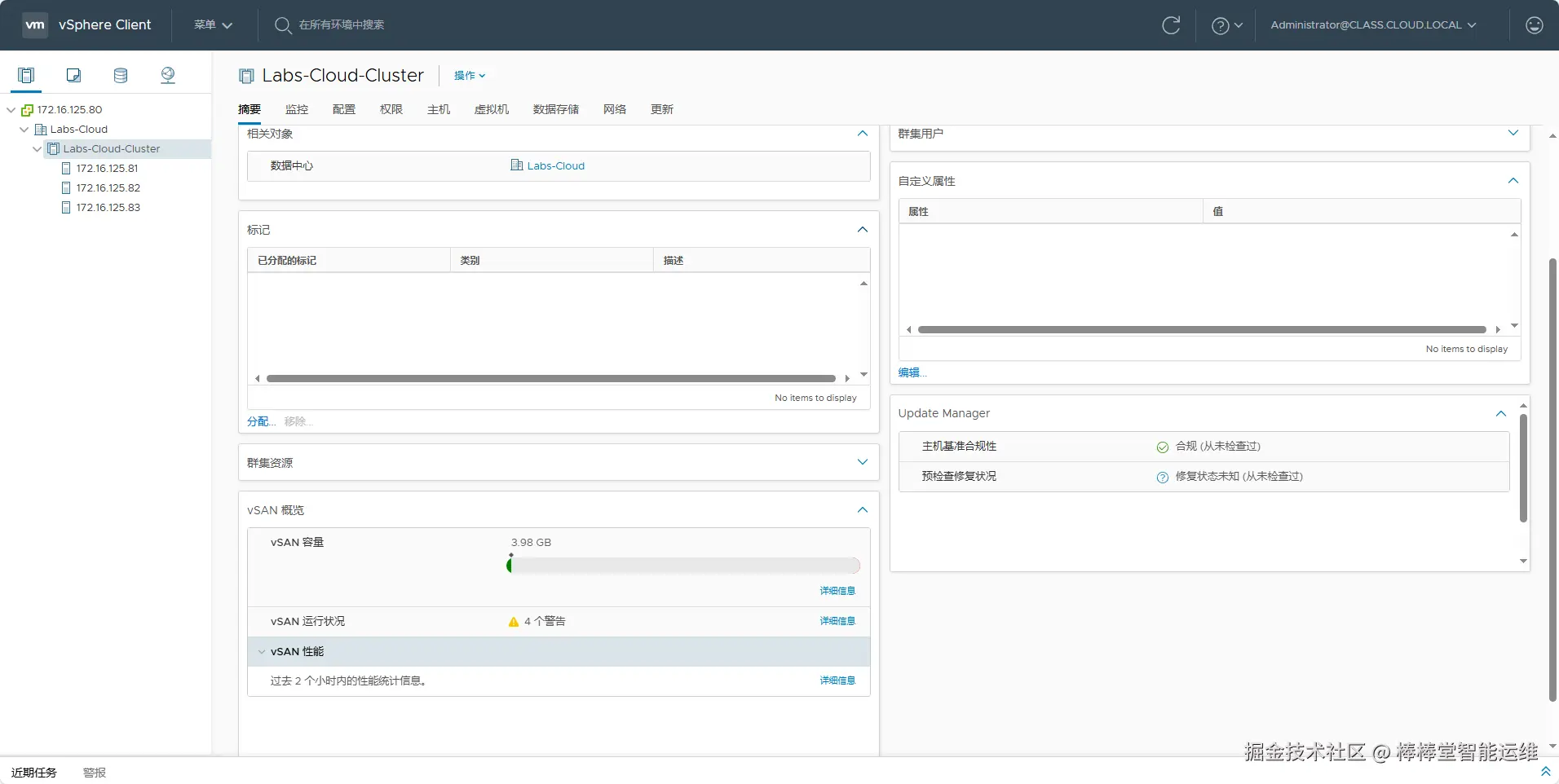Viewport: 1559px width, 784px height.
Task: Open the Administrator@CLASS.CLOUD.LOCAL user menu
Action: coord(1374,25)
